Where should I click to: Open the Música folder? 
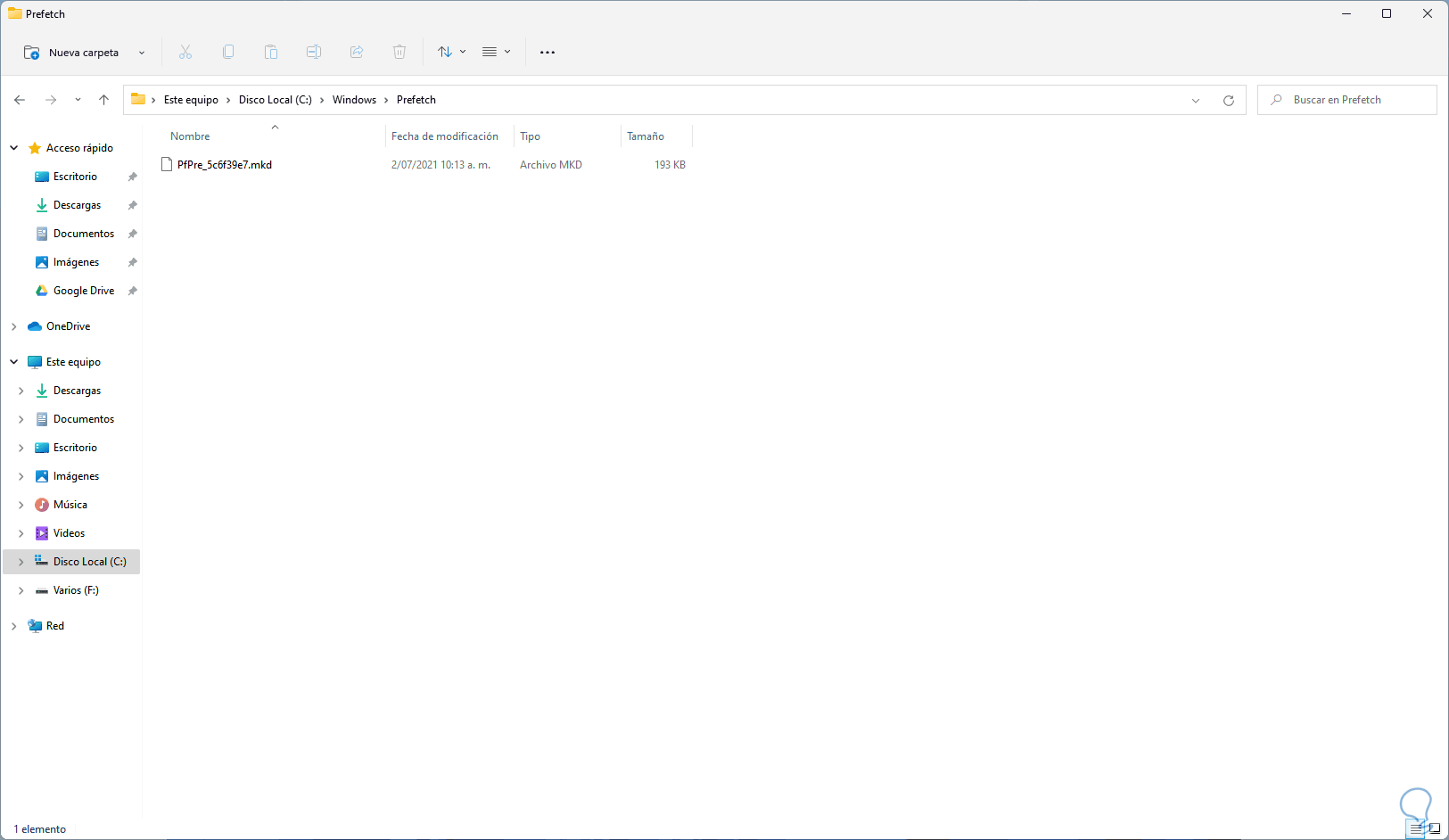[x=70, y=505]
